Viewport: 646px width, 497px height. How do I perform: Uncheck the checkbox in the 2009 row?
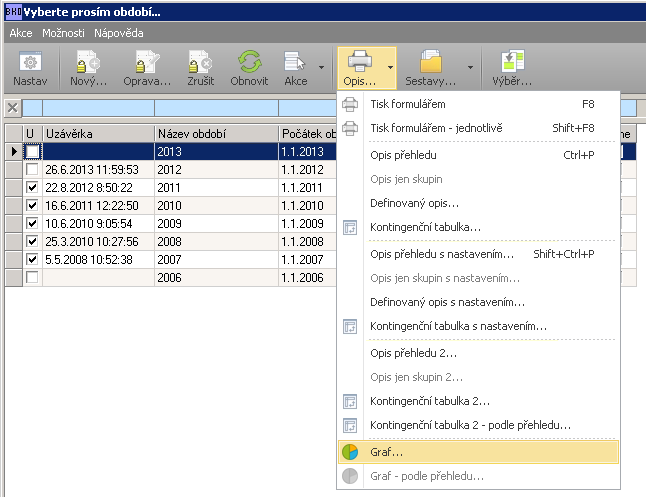pos(32,223)
